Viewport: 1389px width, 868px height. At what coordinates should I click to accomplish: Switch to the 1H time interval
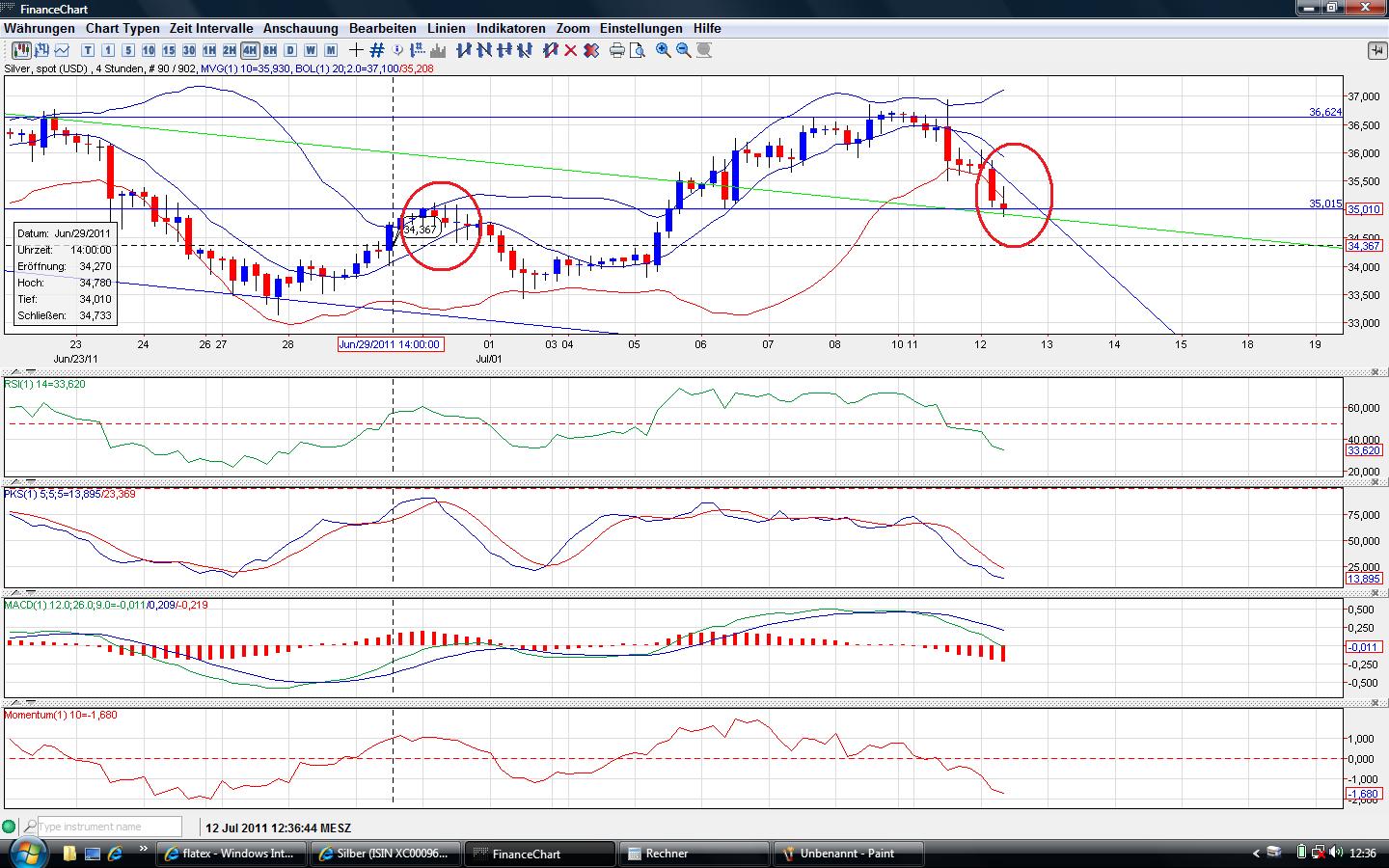click(x=208, y=50)
